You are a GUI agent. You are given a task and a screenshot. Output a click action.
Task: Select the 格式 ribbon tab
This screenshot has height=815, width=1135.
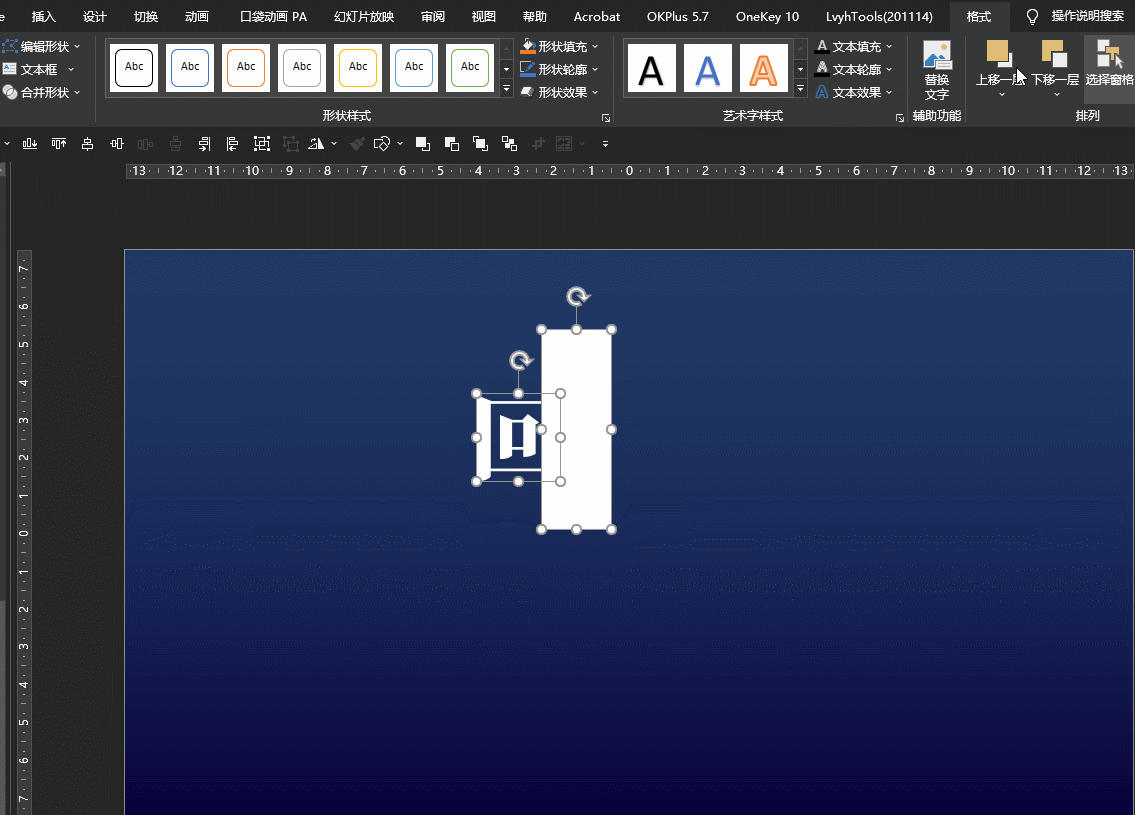click(979, 17)
